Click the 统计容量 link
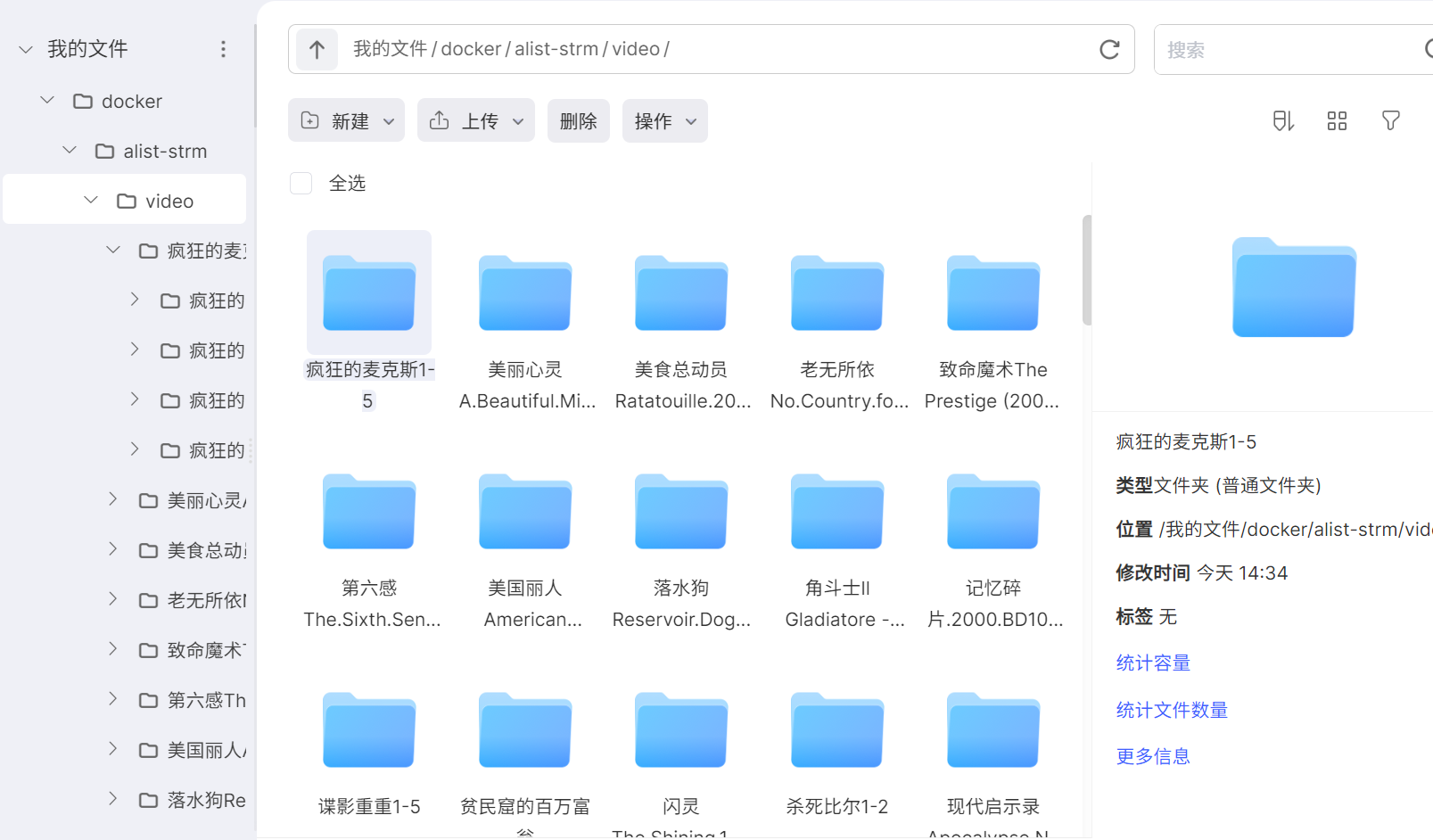Screen dimensions: 1433x840 point(1153,663)
